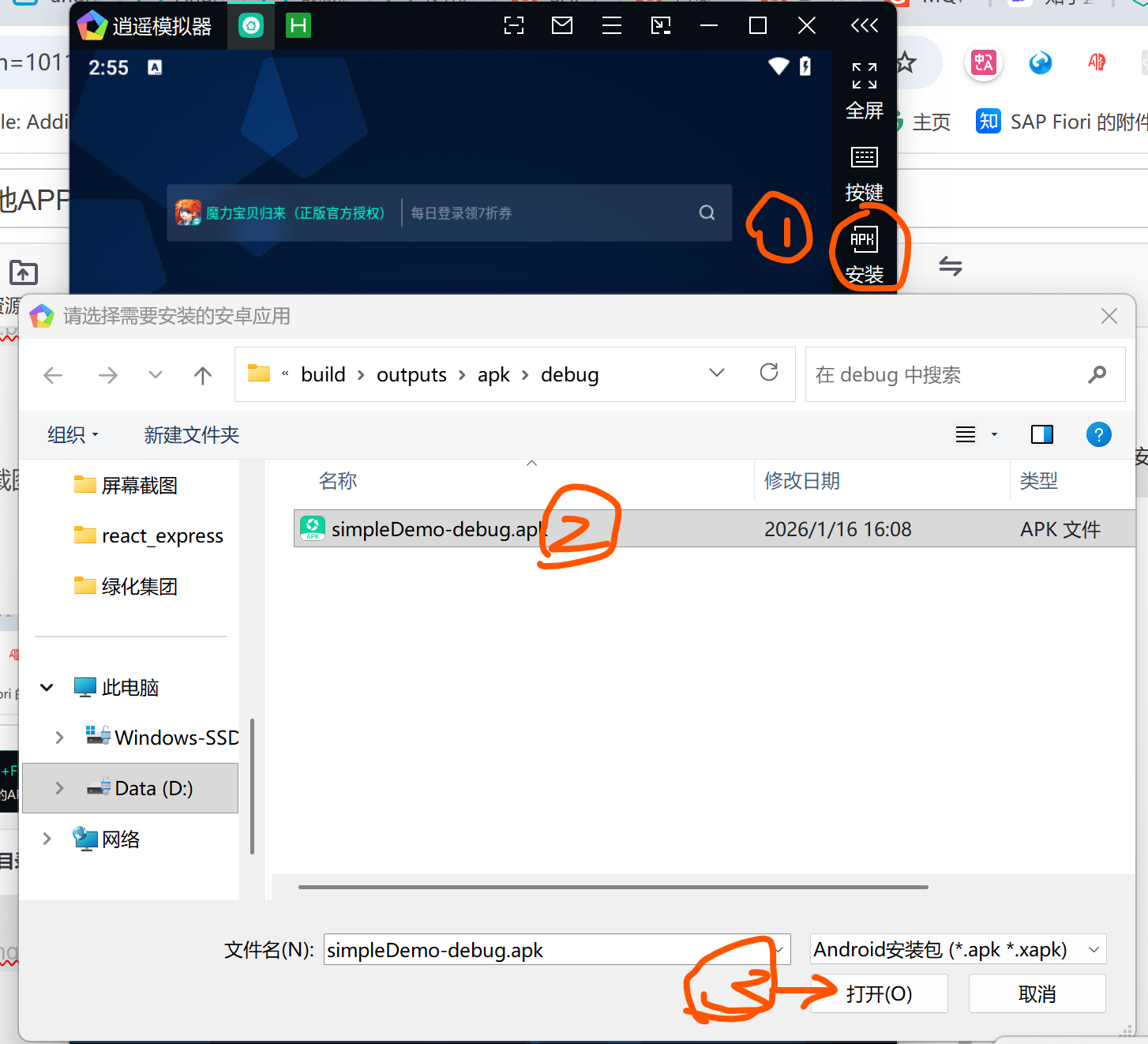
Task: Open the Android安装包 file type dropdown
Action: point(958,949)
